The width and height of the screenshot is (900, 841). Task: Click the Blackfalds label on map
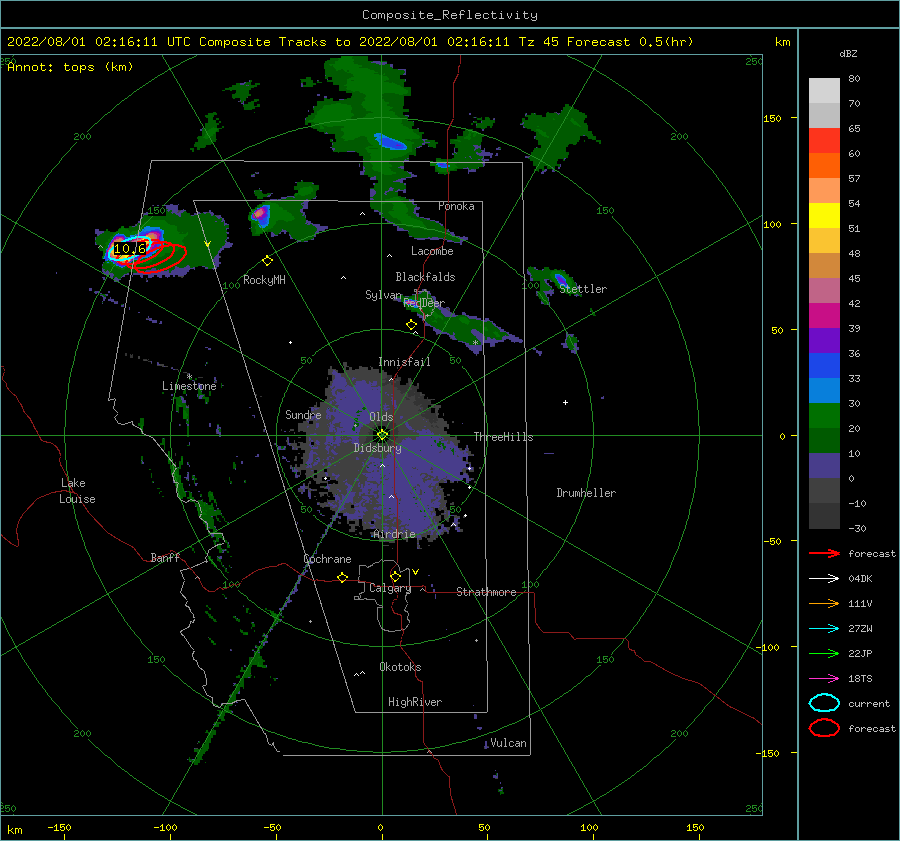pos(425,277)
